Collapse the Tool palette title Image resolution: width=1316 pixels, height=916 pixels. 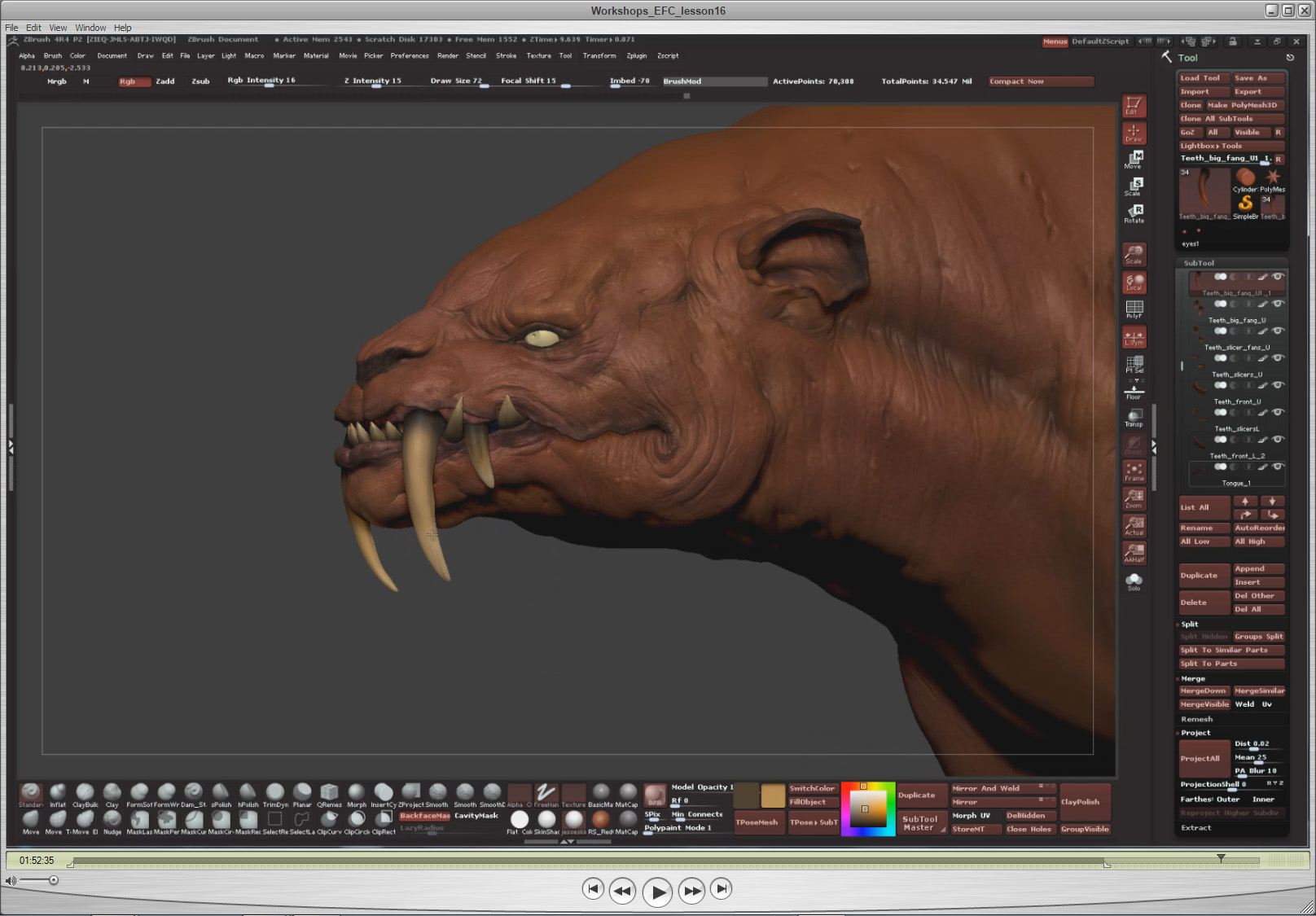click(1187, 58)
